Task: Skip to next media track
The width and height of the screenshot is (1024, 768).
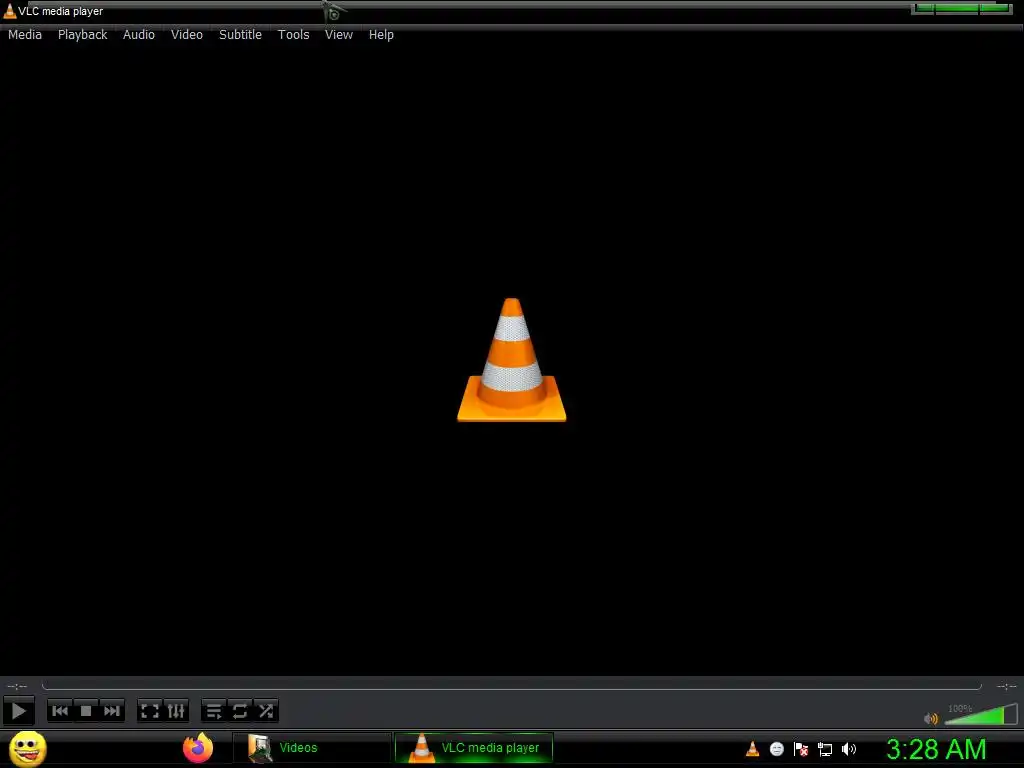Action: 112,711
